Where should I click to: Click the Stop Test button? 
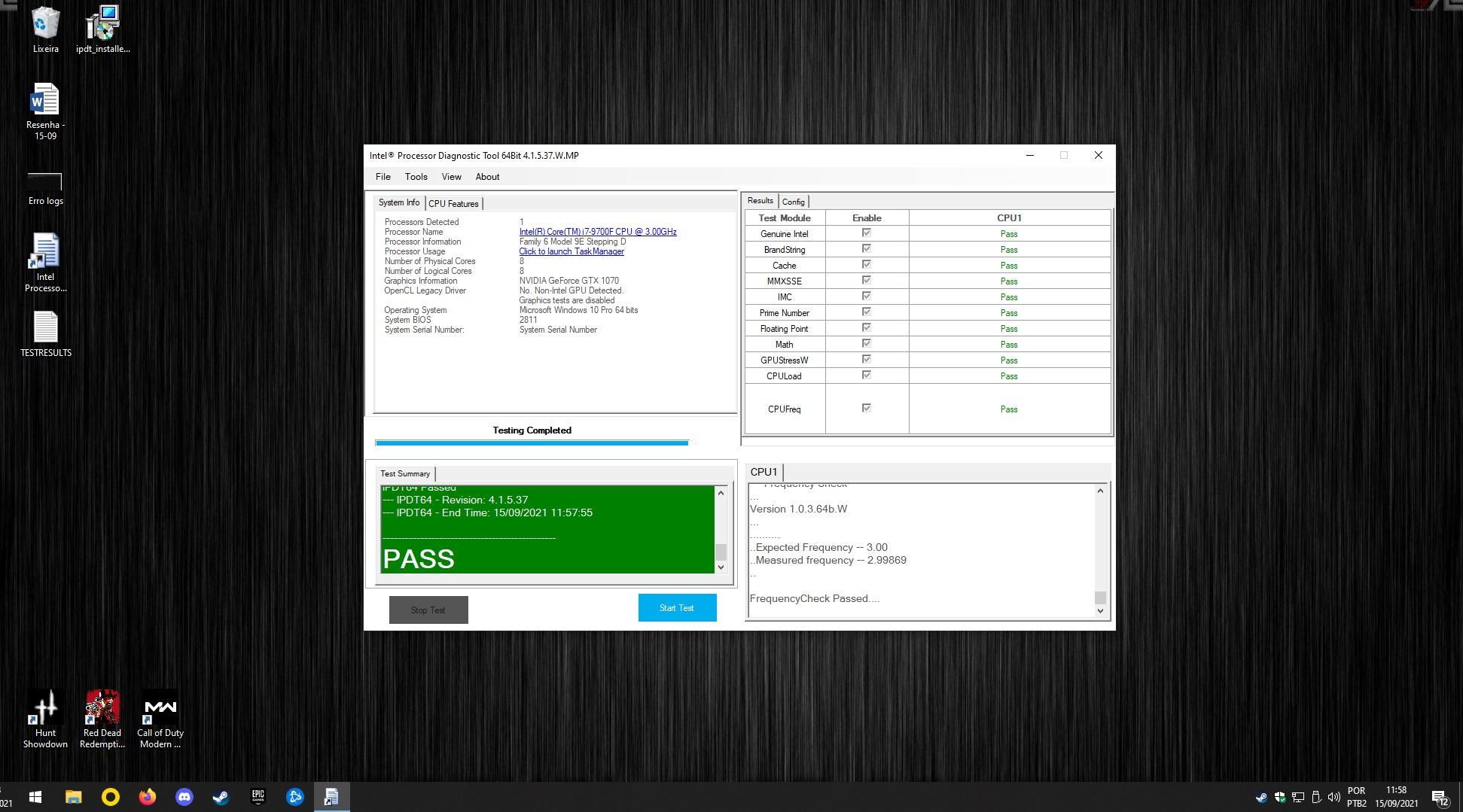click(x=428, y=610)
